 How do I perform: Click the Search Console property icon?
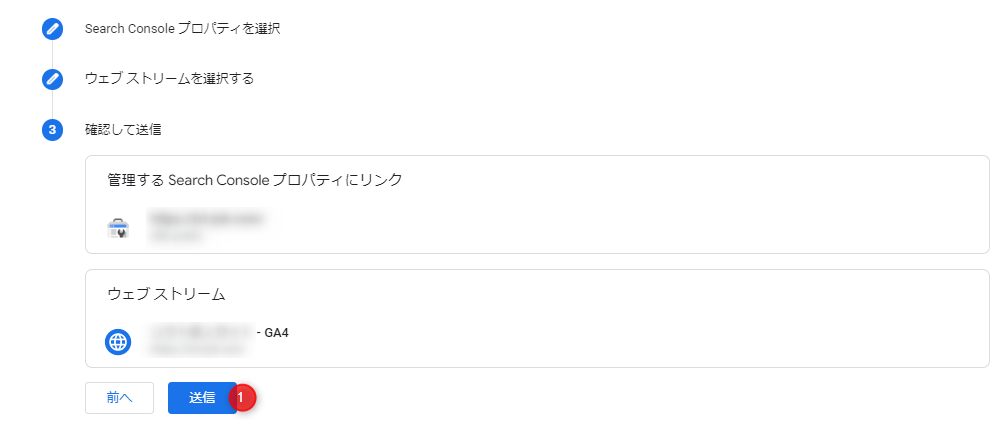coord(118,227)
